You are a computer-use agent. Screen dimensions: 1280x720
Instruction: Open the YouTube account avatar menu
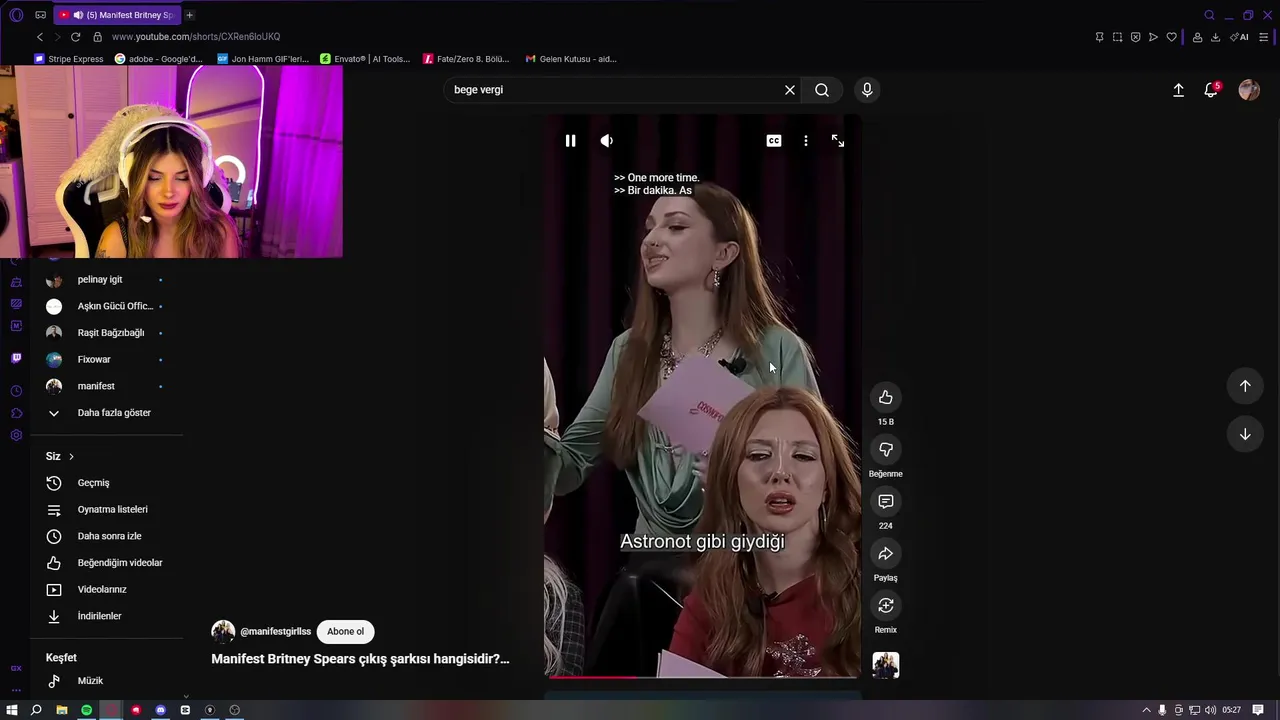click(x=1249, y=90)
